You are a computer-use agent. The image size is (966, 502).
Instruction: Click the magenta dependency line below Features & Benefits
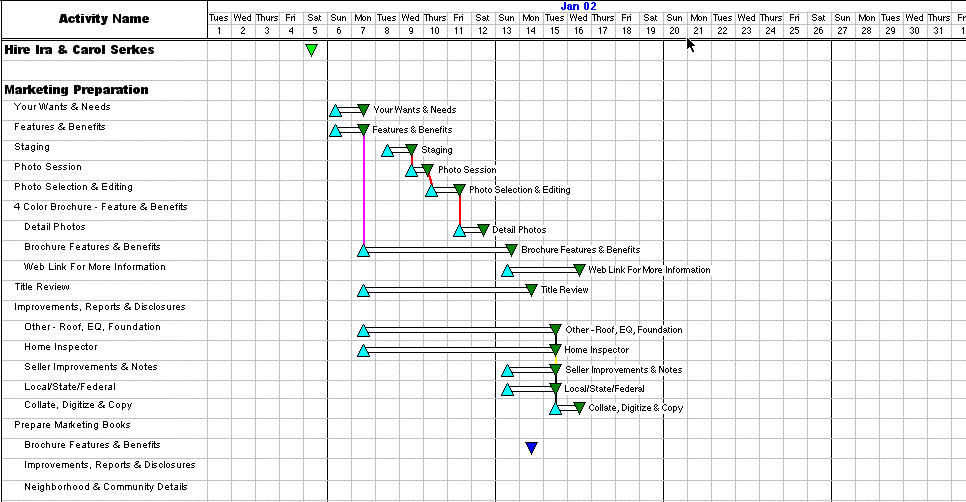[x=364, y=190]
